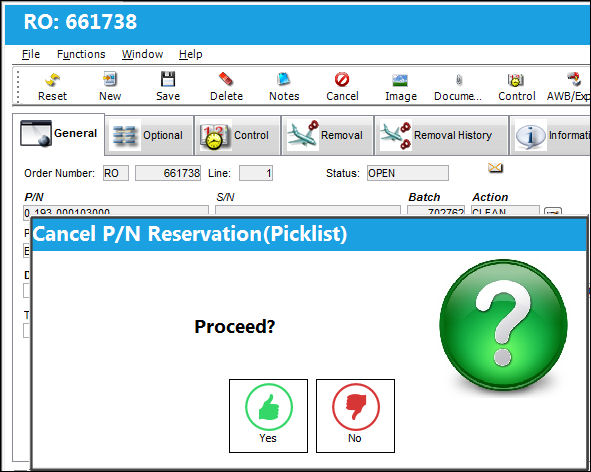The width and height of the screenshot is (591, 472).
Task: Open the Help menu
Action: pyautogui.click(x=190, y=54)
